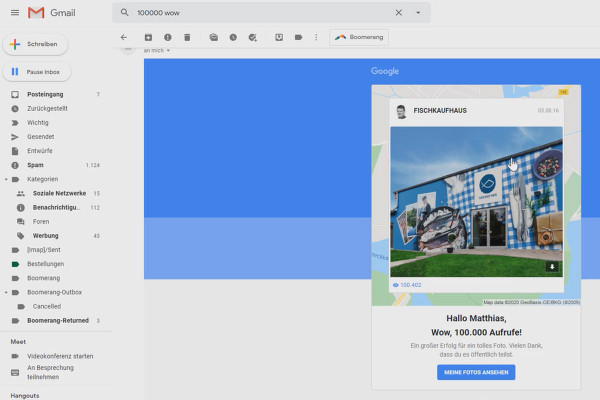The width and height of the screenshot is (600, 400).
Task: Report the email as spam
Action: point(168,37)
